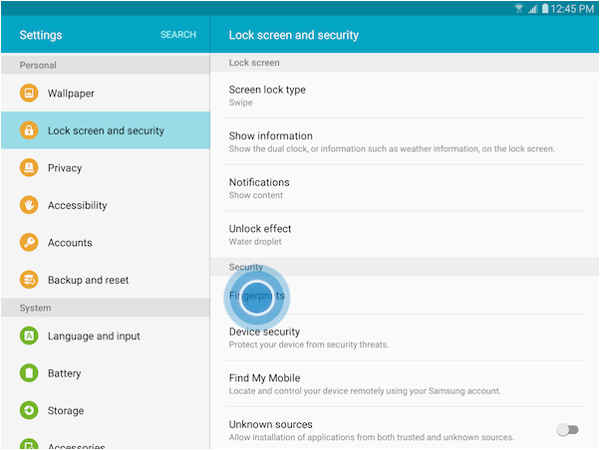Tap the Personal section header
Image resolution: width=600 pixels, height=450 pixels.
pos(106,65)
